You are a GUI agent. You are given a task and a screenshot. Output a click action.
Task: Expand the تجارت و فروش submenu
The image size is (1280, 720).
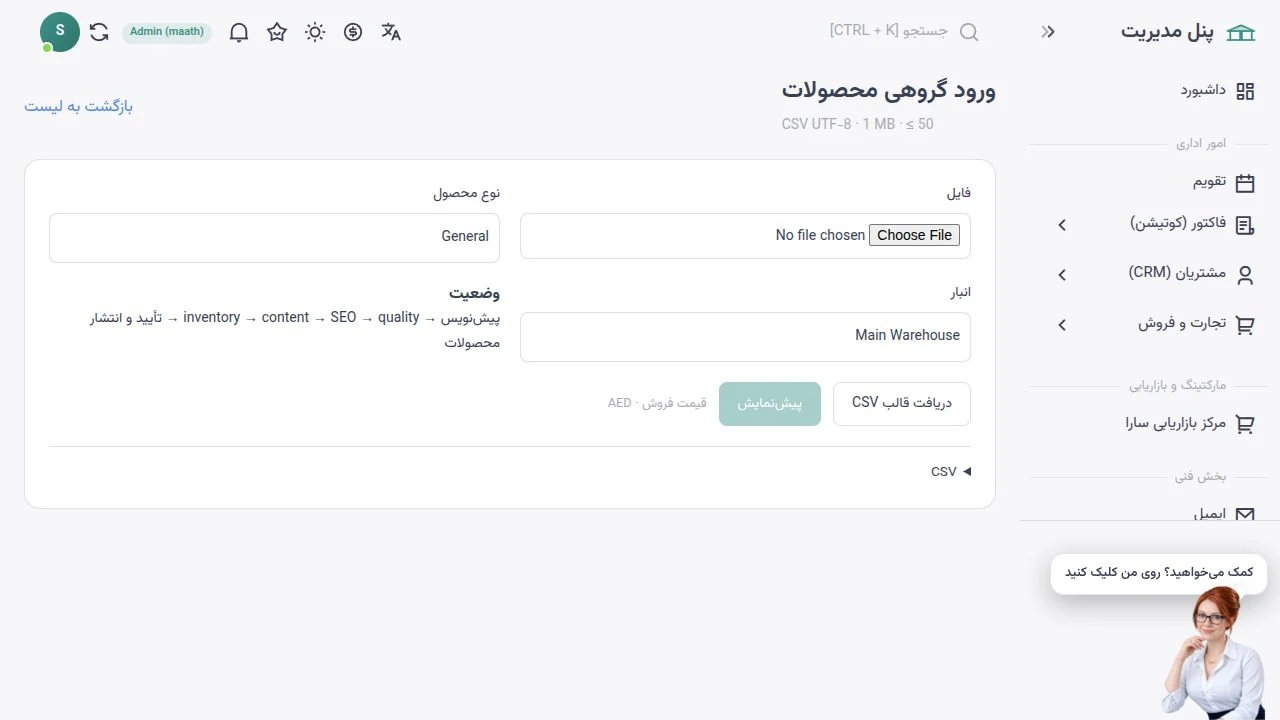click(x=1062, y=325)
